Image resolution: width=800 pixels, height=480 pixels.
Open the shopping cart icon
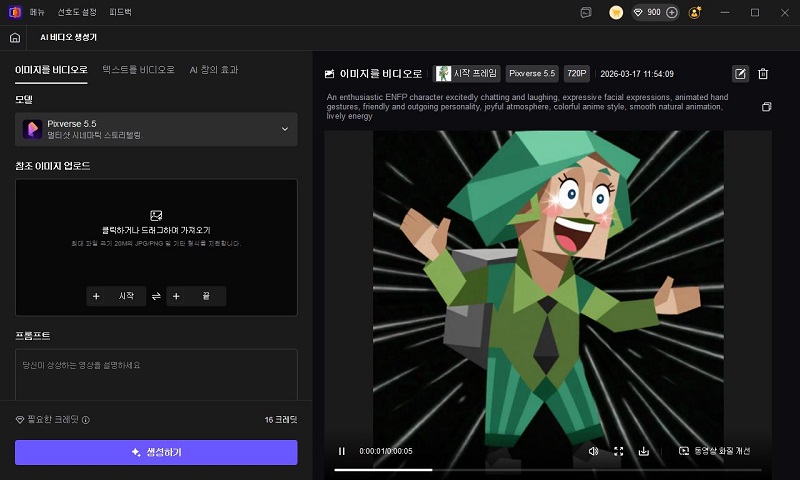[616, 12]
